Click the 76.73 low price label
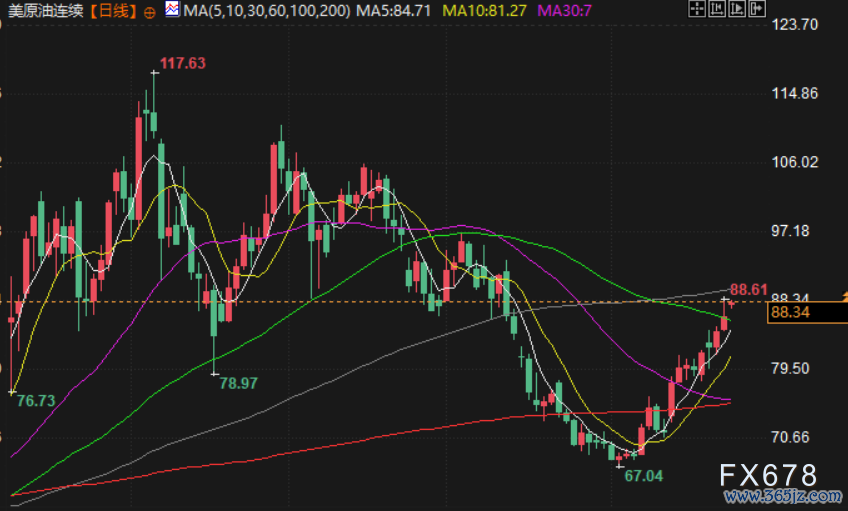 pos(36,401)
